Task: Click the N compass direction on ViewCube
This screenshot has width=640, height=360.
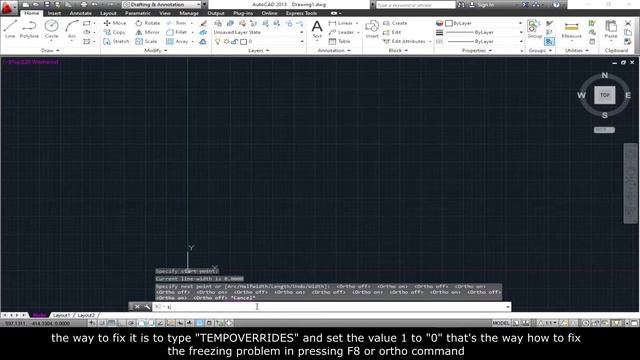Action: coord(604,76)
